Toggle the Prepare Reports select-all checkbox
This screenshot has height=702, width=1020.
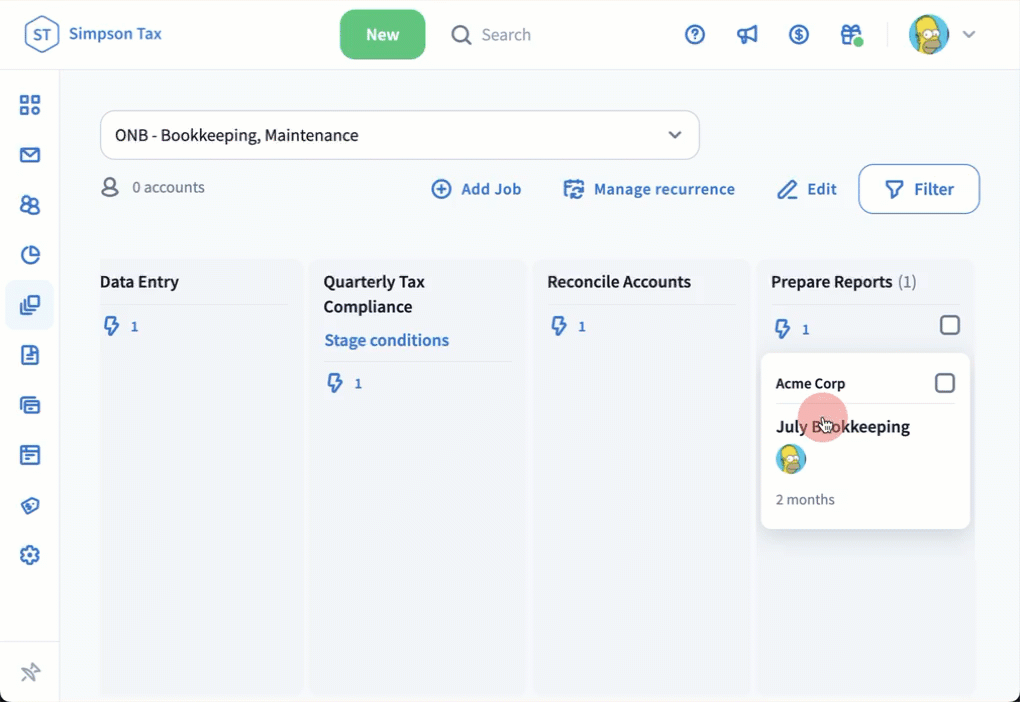tap(950, 325)
